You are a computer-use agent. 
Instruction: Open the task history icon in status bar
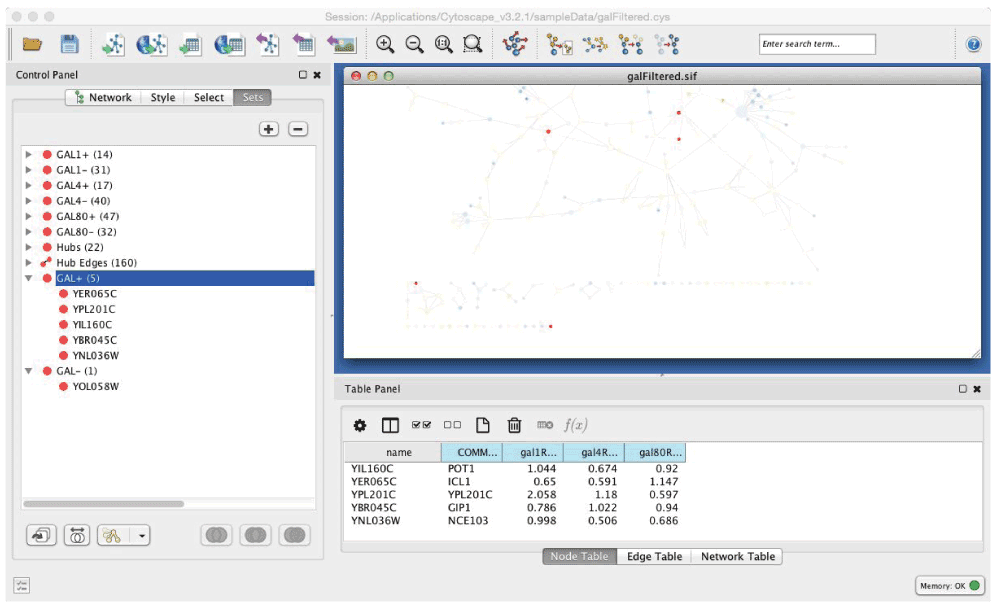[22, 585]
